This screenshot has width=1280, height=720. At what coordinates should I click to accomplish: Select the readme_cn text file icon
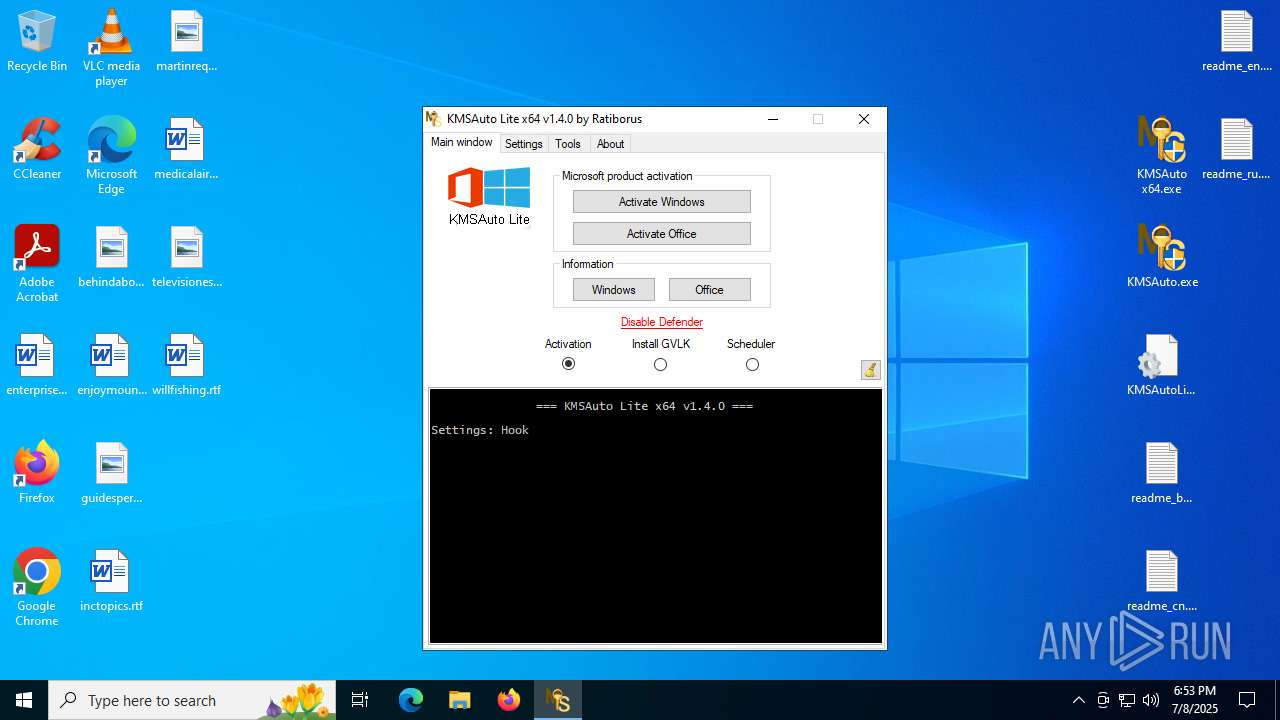point(1162,582)
